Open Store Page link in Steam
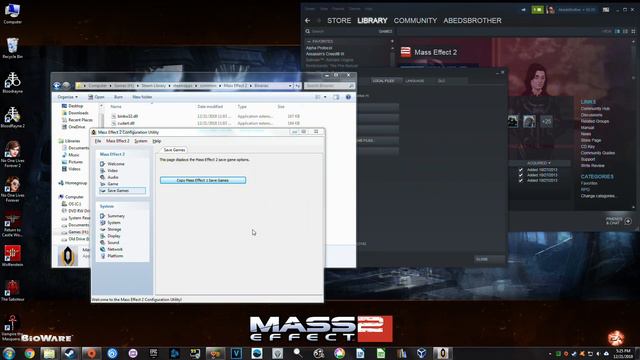640x360 pixels. pos(591,140)
